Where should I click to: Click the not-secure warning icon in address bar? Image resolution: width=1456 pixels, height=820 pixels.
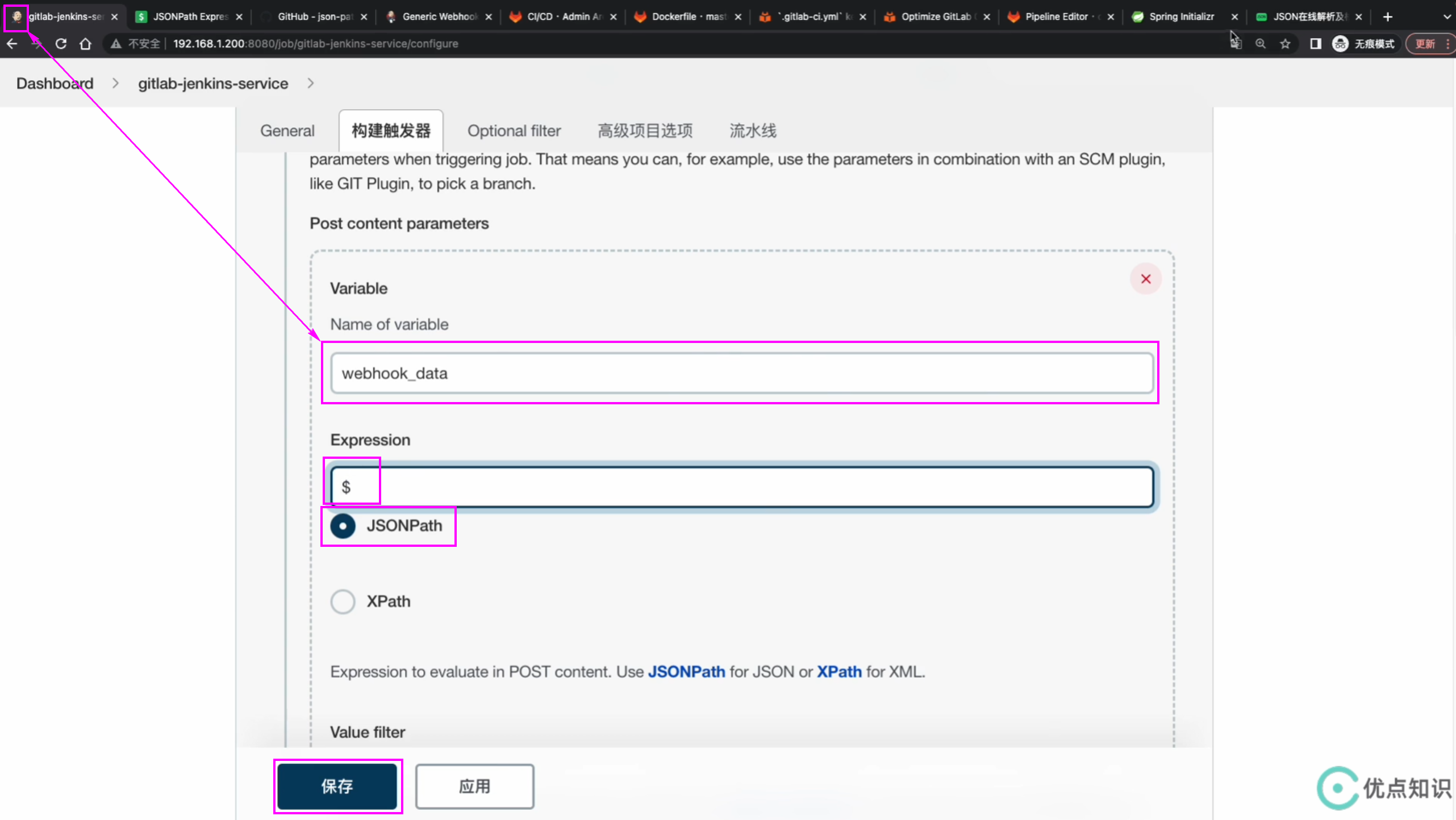[x=116, y=44]
